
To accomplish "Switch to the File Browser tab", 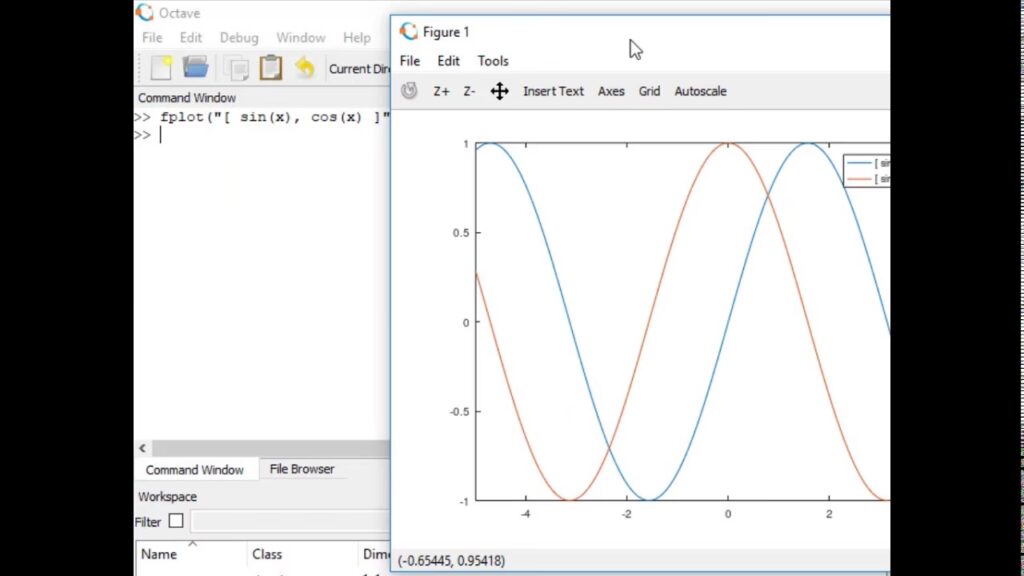I will [x=301, y=469].
